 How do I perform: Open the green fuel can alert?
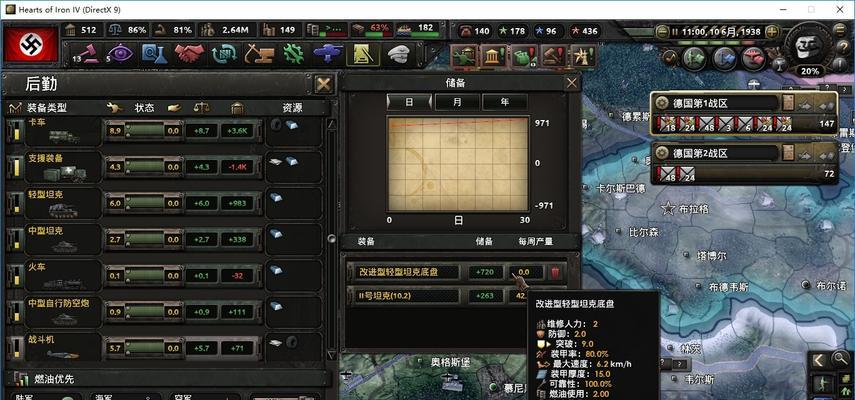point(524,56)
